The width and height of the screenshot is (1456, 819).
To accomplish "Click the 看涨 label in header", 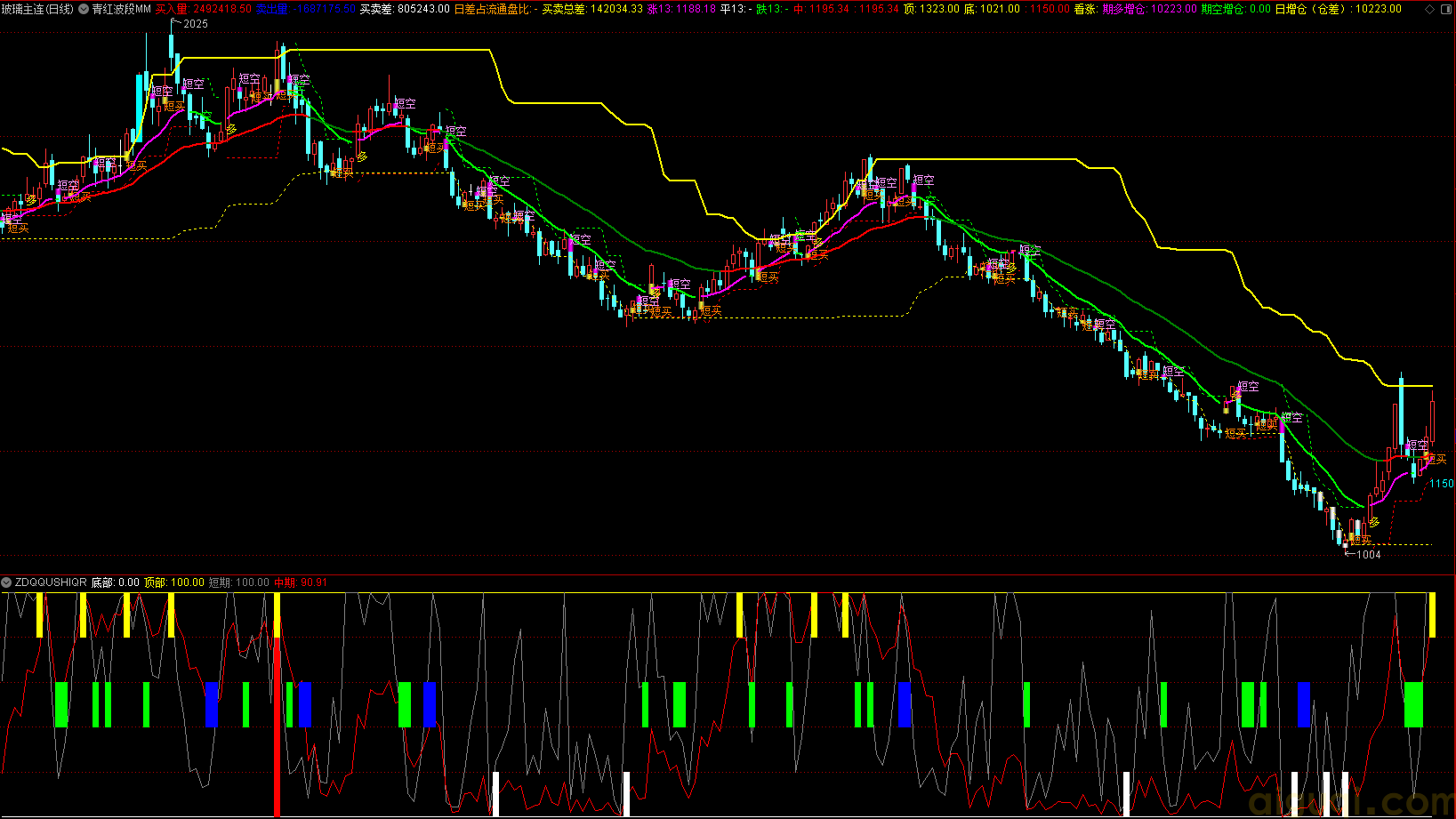I will pos(1085,9).
